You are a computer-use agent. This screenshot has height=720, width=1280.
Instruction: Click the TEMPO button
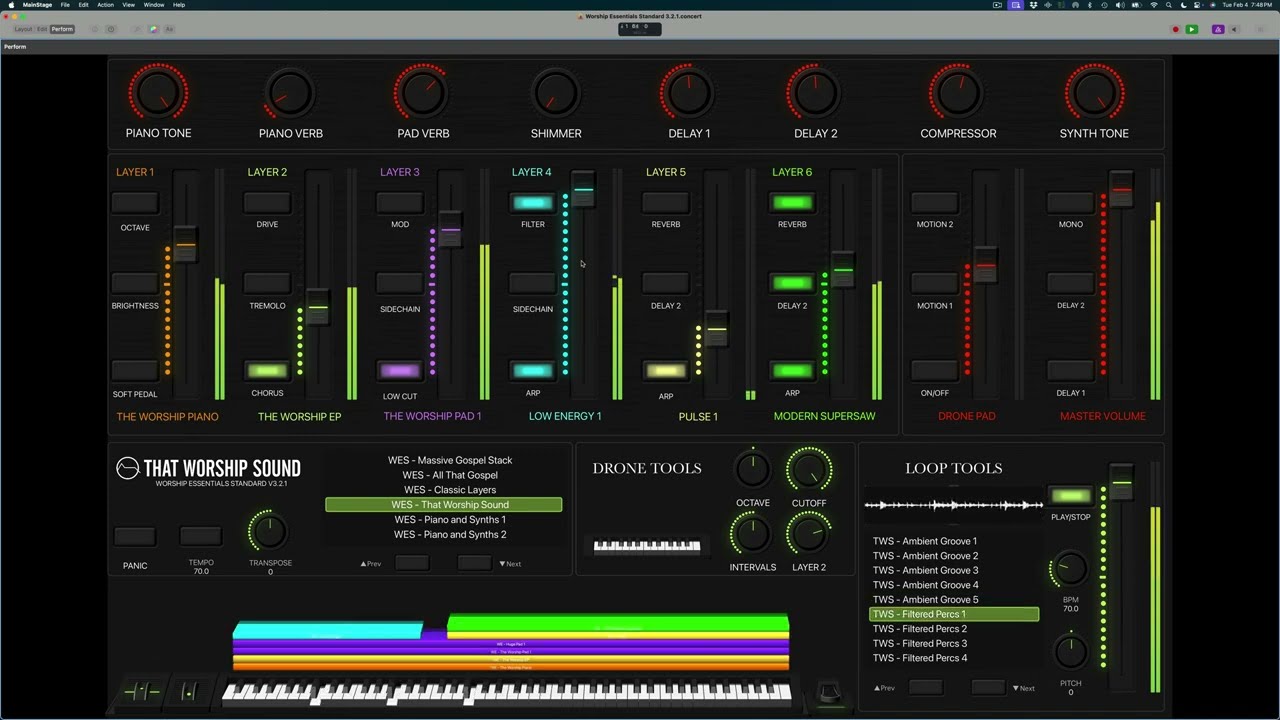pyautogui.click(x=201, y=537)
